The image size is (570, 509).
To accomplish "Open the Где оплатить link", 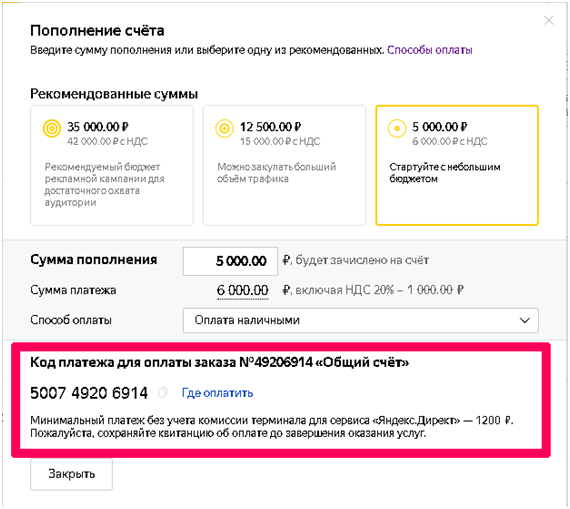I will (x=217, y=393).
